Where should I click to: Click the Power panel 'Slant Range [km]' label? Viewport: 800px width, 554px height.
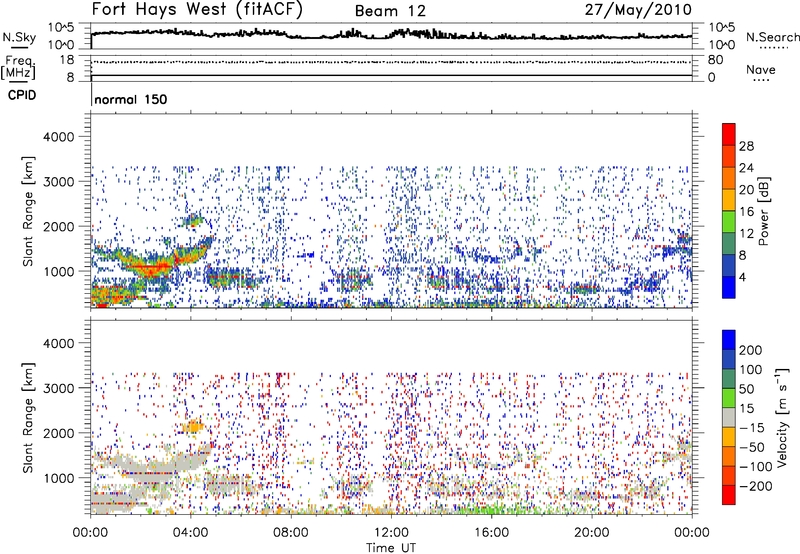click(x=28, y=211)
